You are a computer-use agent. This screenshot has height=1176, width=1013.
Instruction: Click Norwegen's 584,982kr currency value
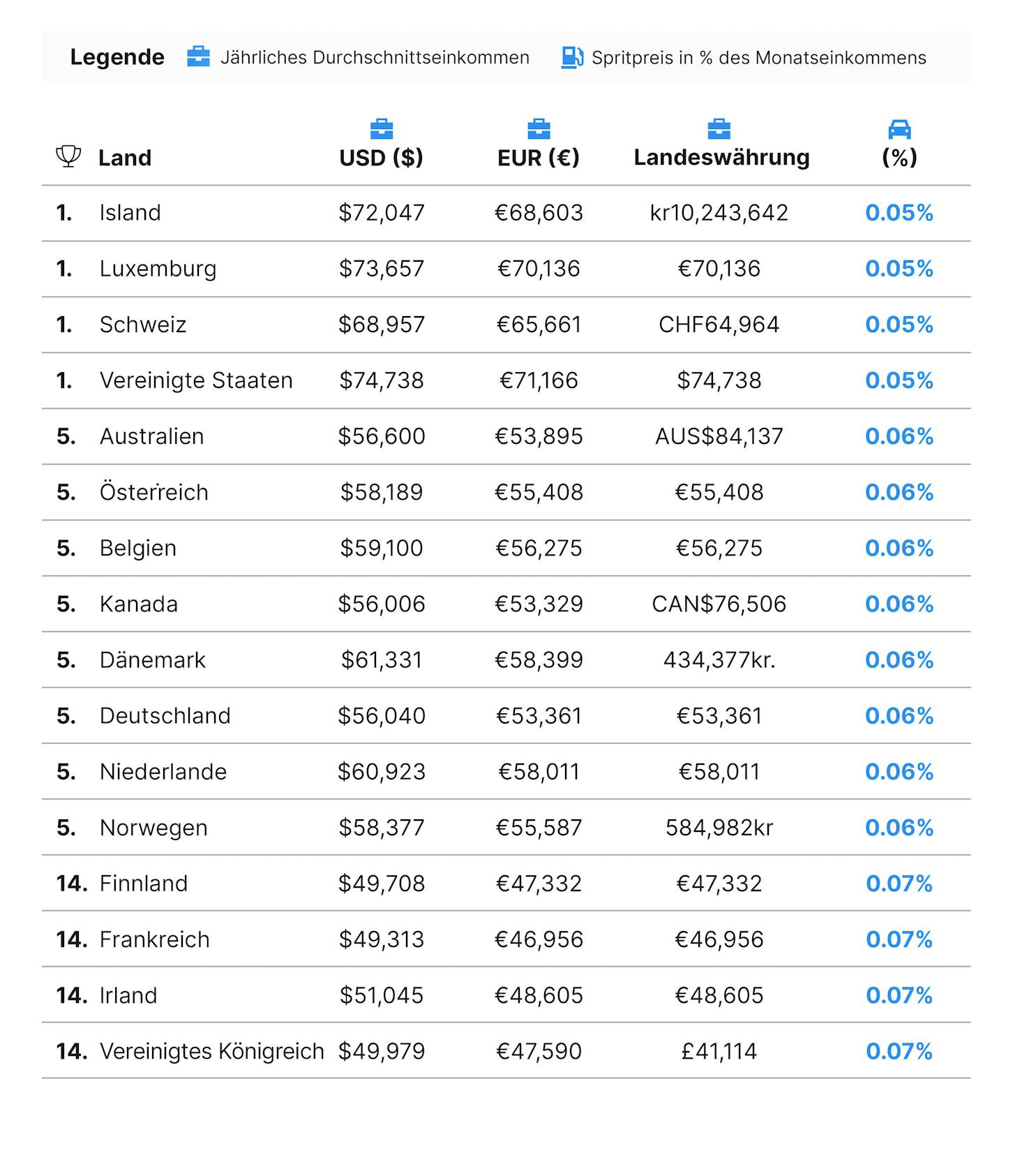pos(719,828)
